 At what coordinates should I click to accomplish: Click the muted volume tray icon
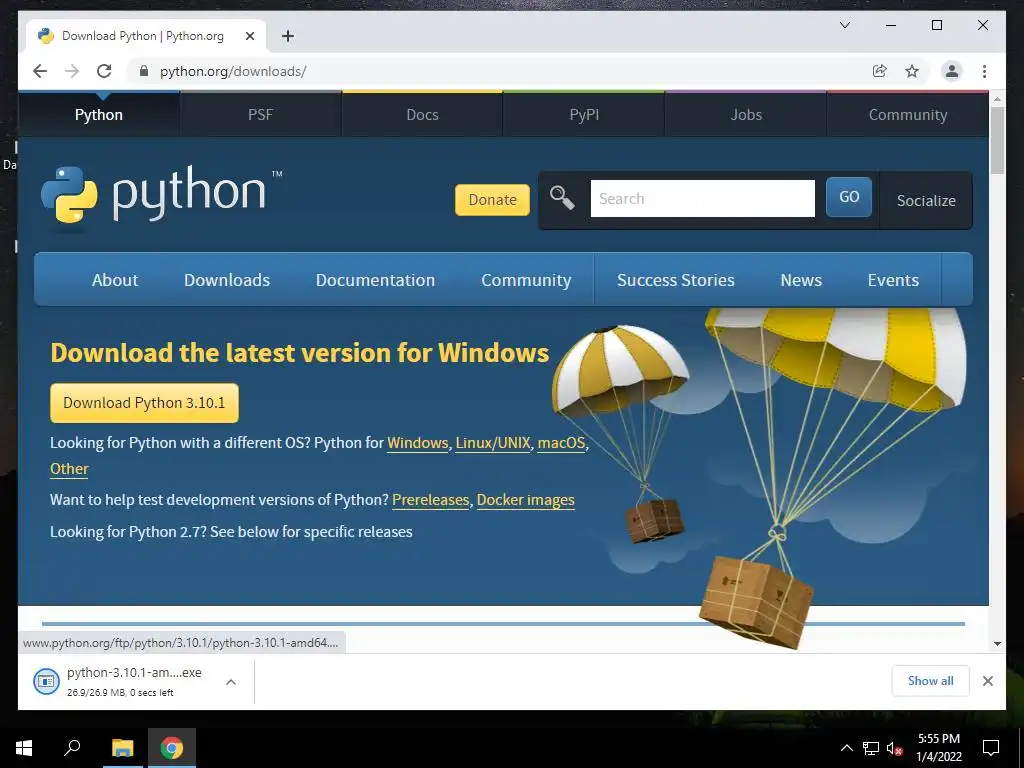(x=894, y=748)
